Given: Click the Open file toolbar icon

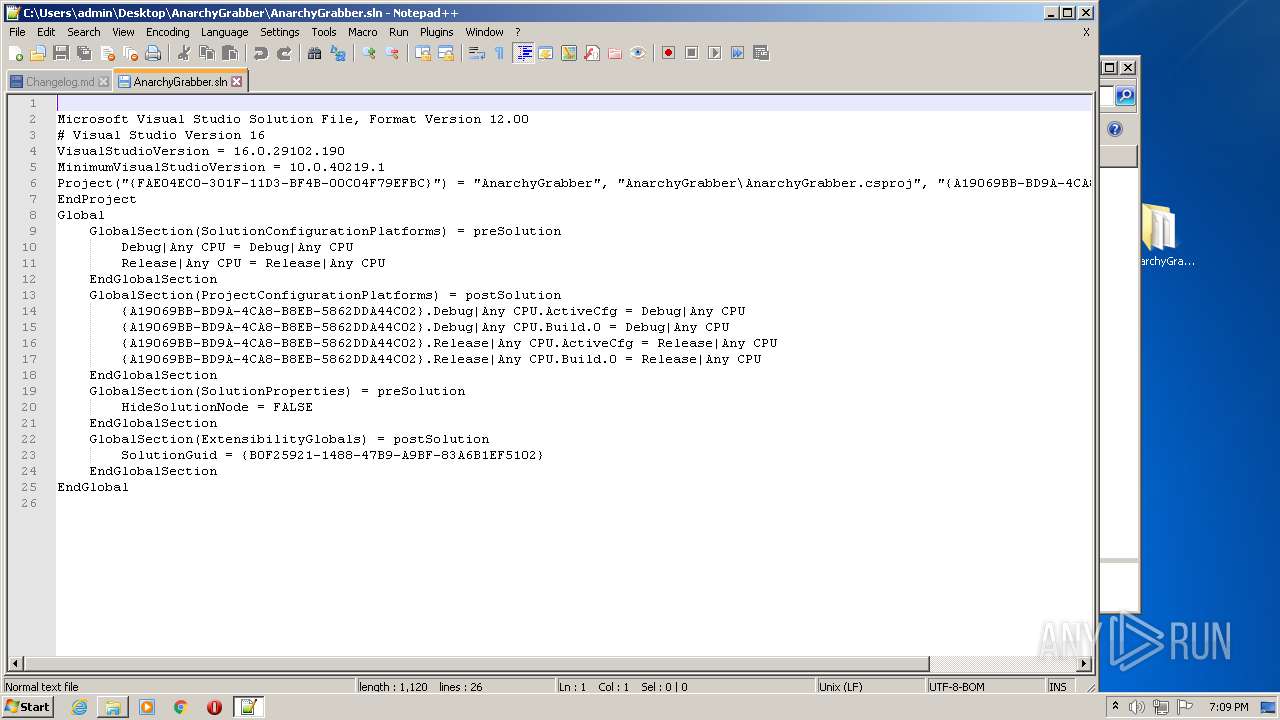Looking at the screenshot, I should pyautogui.click(x=38, y=53).
